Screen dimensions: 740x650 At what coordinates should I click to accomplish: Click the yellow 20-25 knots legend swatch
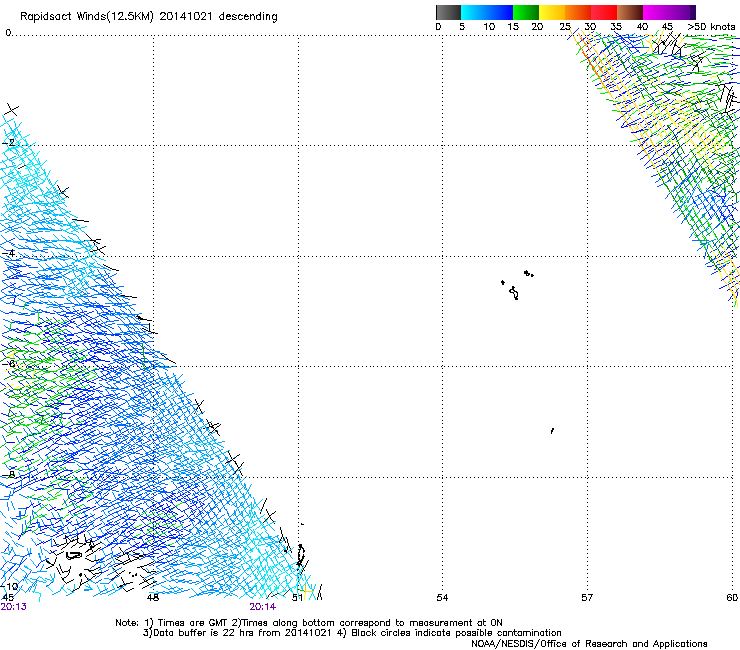click(x=552, y=12)
